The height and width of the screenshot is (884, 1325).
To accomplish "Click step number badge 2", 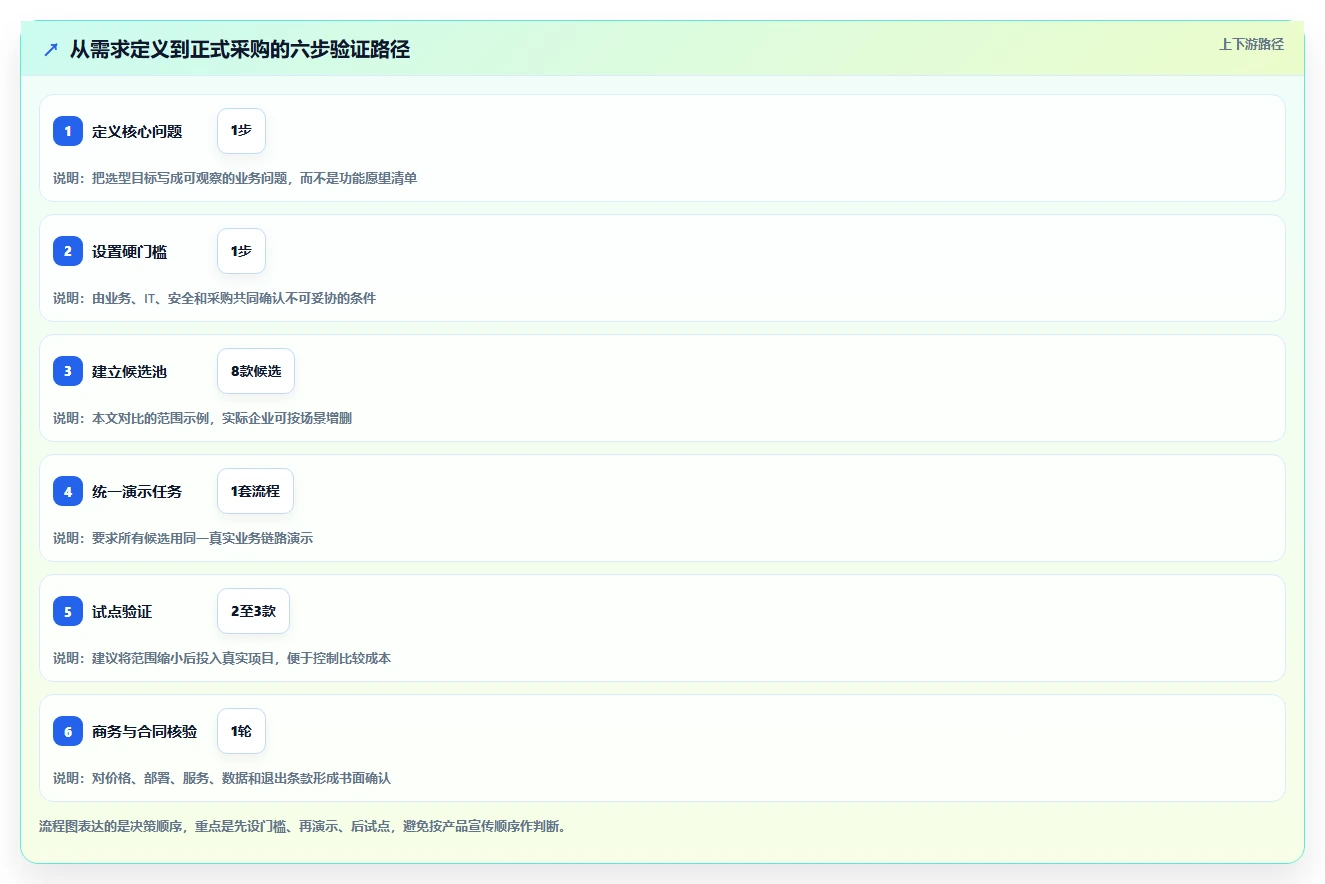I will pyautogui.click(x=68, y=251).
